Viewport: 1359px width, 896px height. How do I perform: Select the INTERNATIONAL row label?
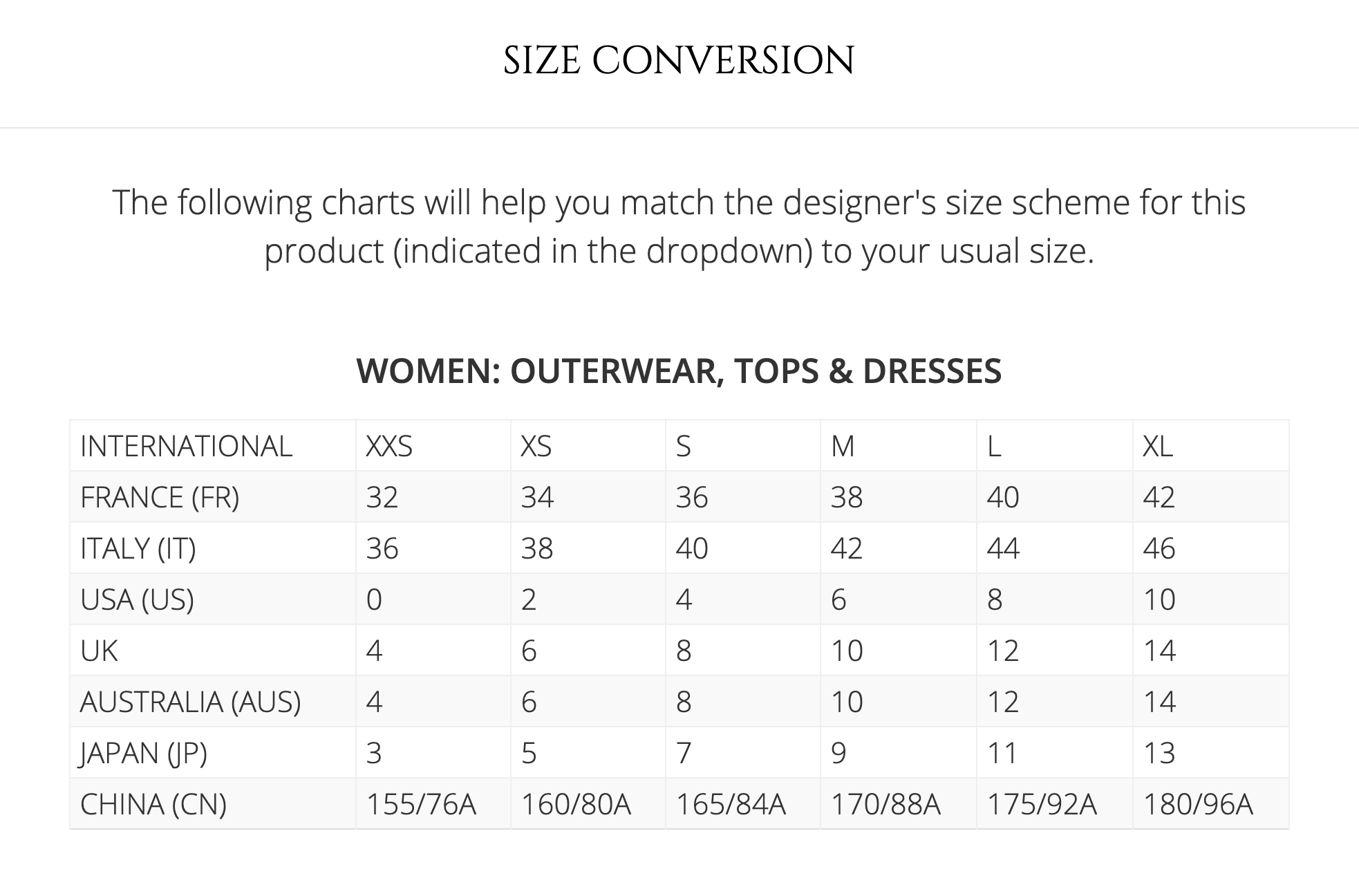click(213, 446)
